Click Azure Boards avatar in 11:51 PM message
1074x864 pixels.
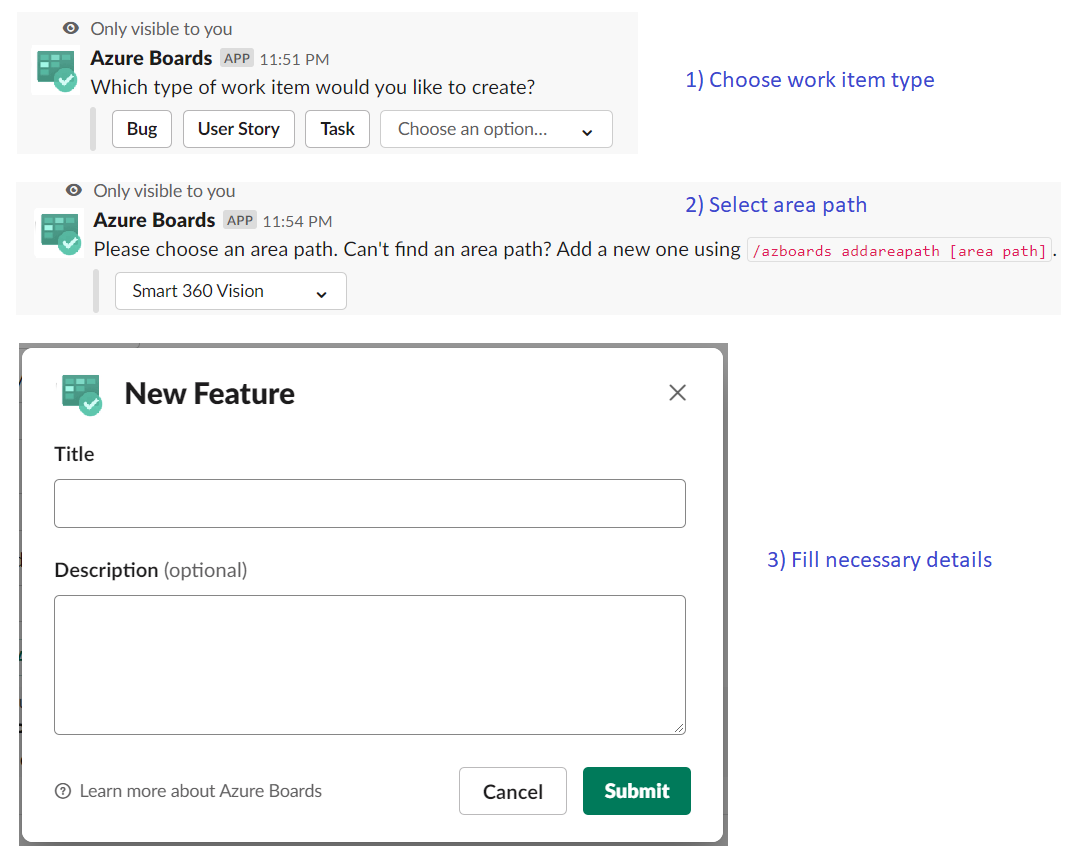(x=56, y=70)
